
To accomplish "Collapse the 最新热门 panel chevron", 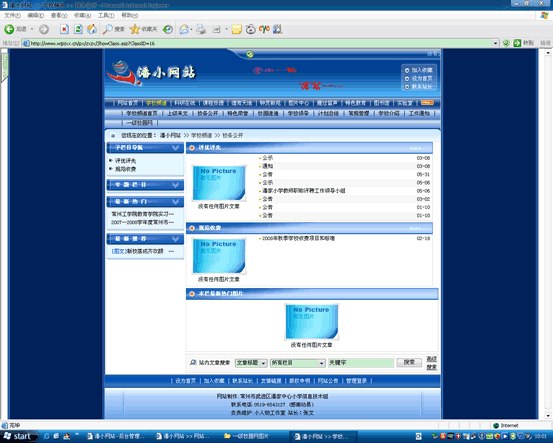I will [x=175, y=202].
